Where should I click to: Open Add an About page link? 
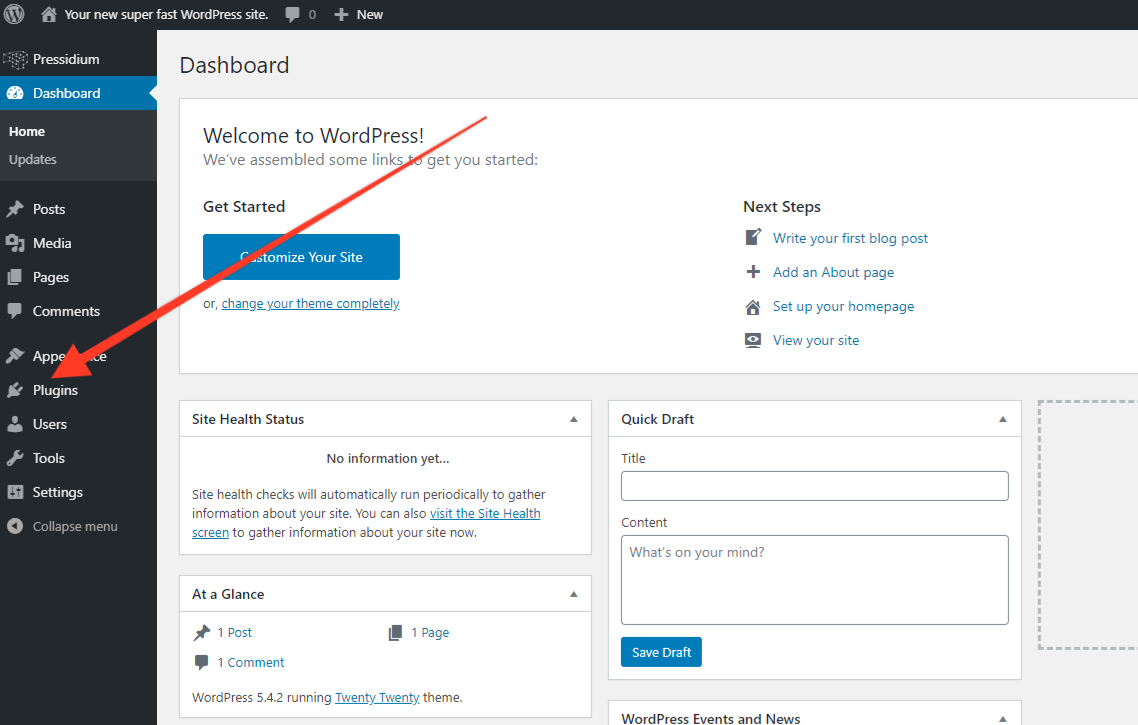pos(833,272)
